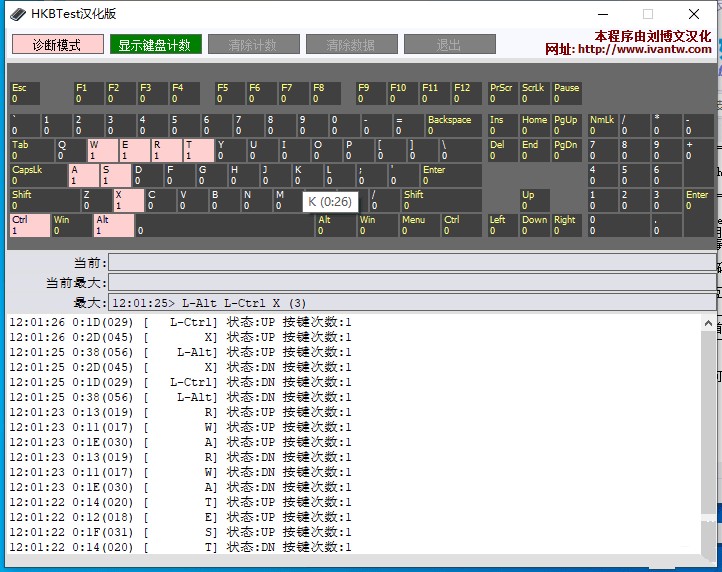Viewport: 722px width, 572px height.
Task: Click the Menu key cell
Action: click(420, 226)
